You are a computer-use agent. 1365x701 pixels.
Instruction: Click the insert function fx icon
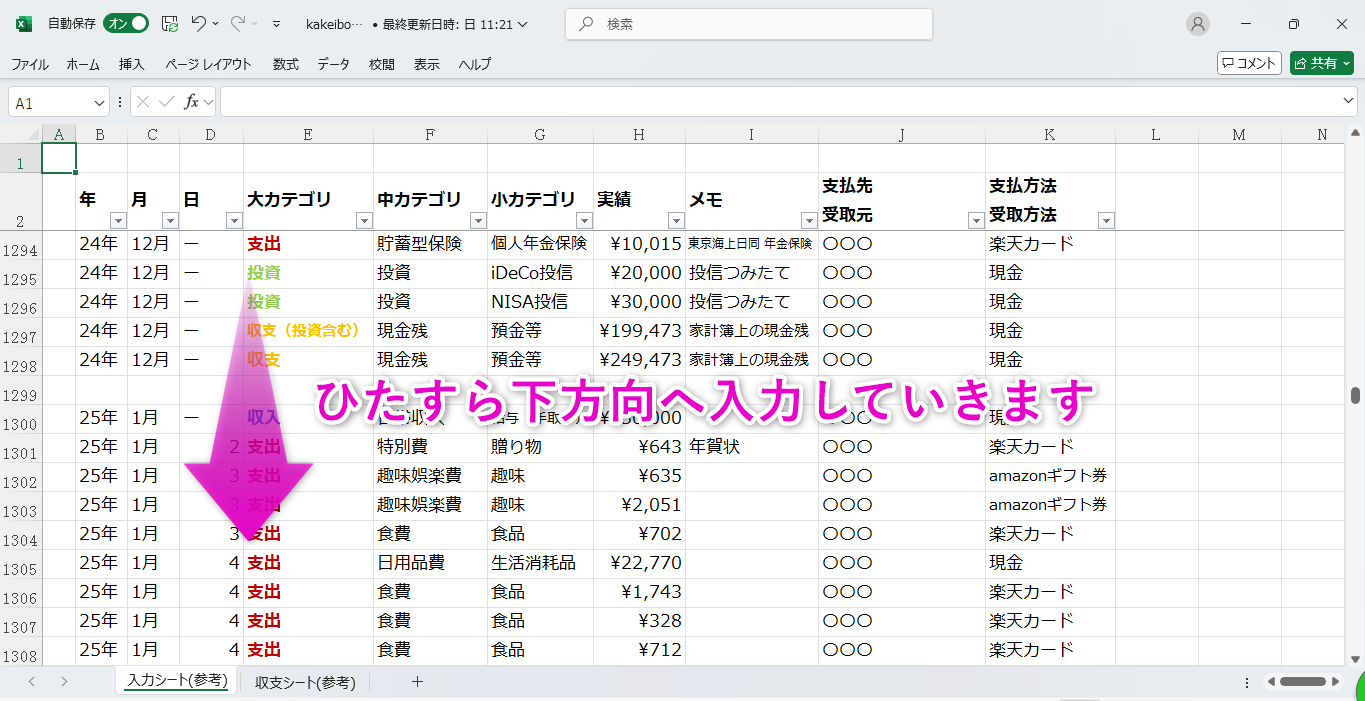click(192, 102)
